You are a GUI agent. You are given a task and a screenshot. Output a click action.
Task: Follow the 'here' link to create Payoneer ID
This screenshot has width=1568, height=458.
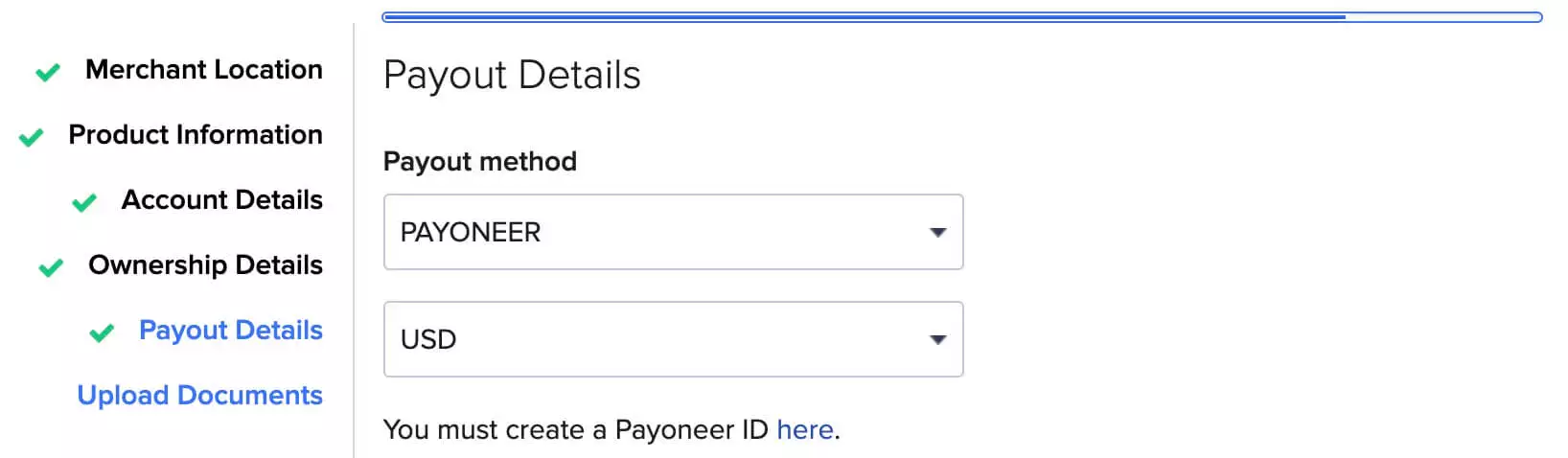805,430
